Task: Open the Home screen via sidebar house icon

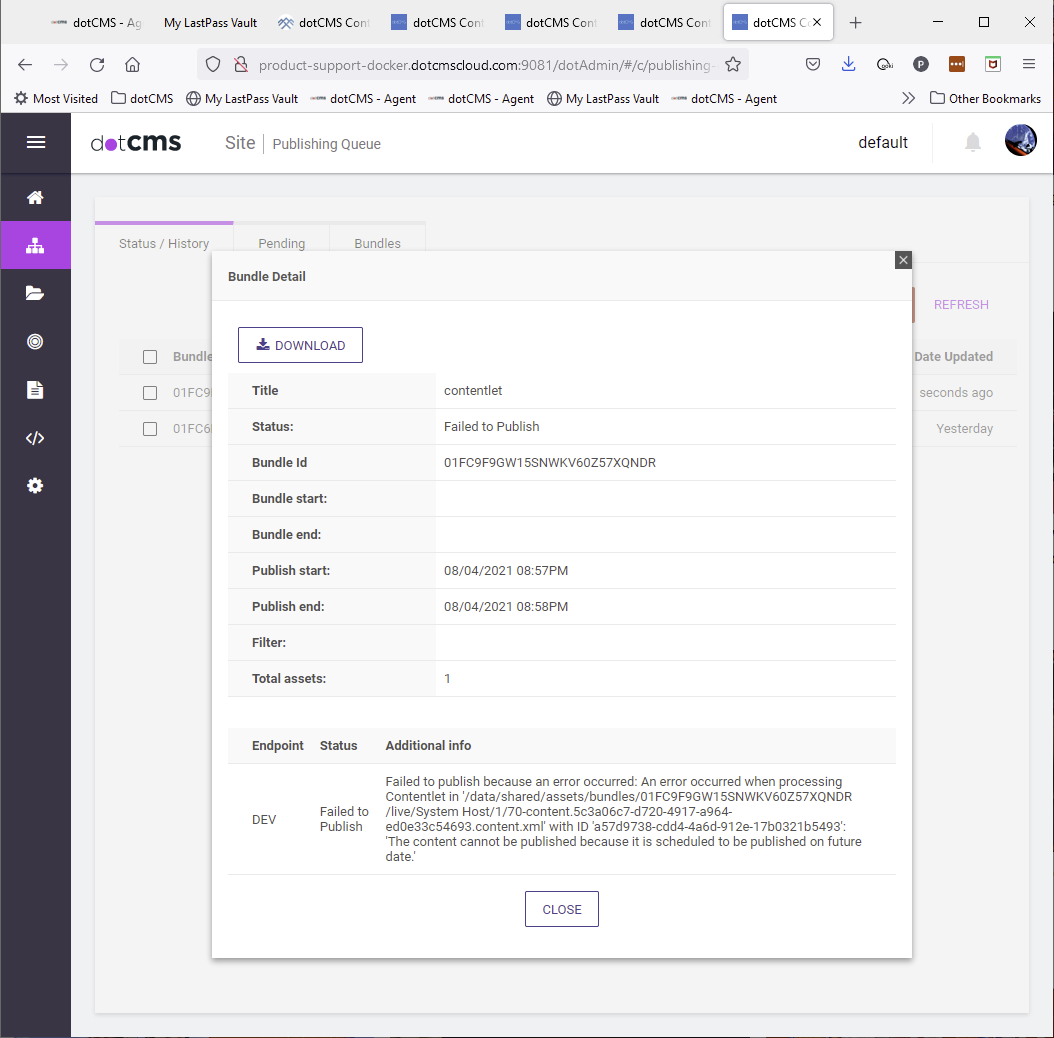Action: [x=36, y=197]
